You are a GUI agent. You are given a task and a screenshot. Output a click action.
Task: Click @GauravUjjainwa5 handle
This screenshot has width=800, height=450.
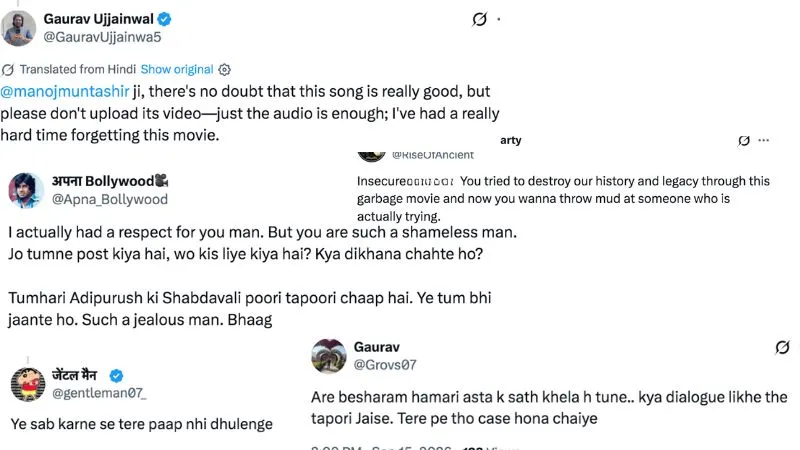click(102, 37)
